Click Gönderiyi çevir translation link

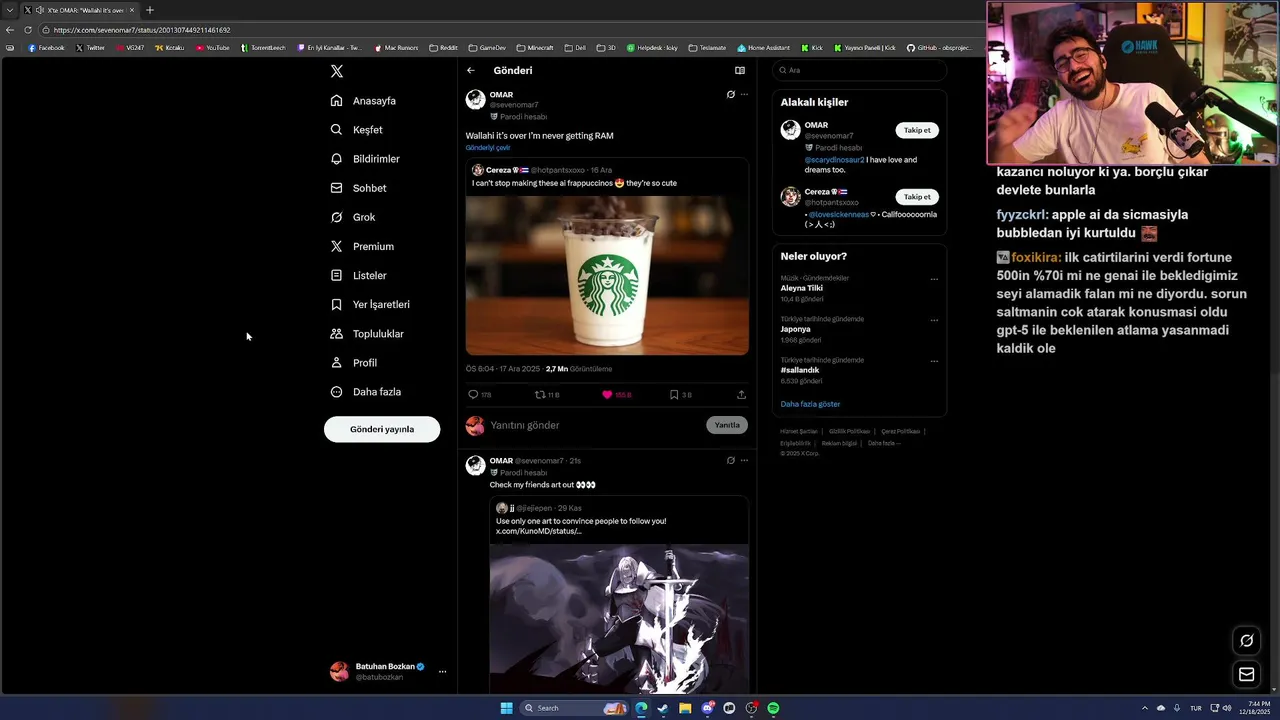pos(488,148)
